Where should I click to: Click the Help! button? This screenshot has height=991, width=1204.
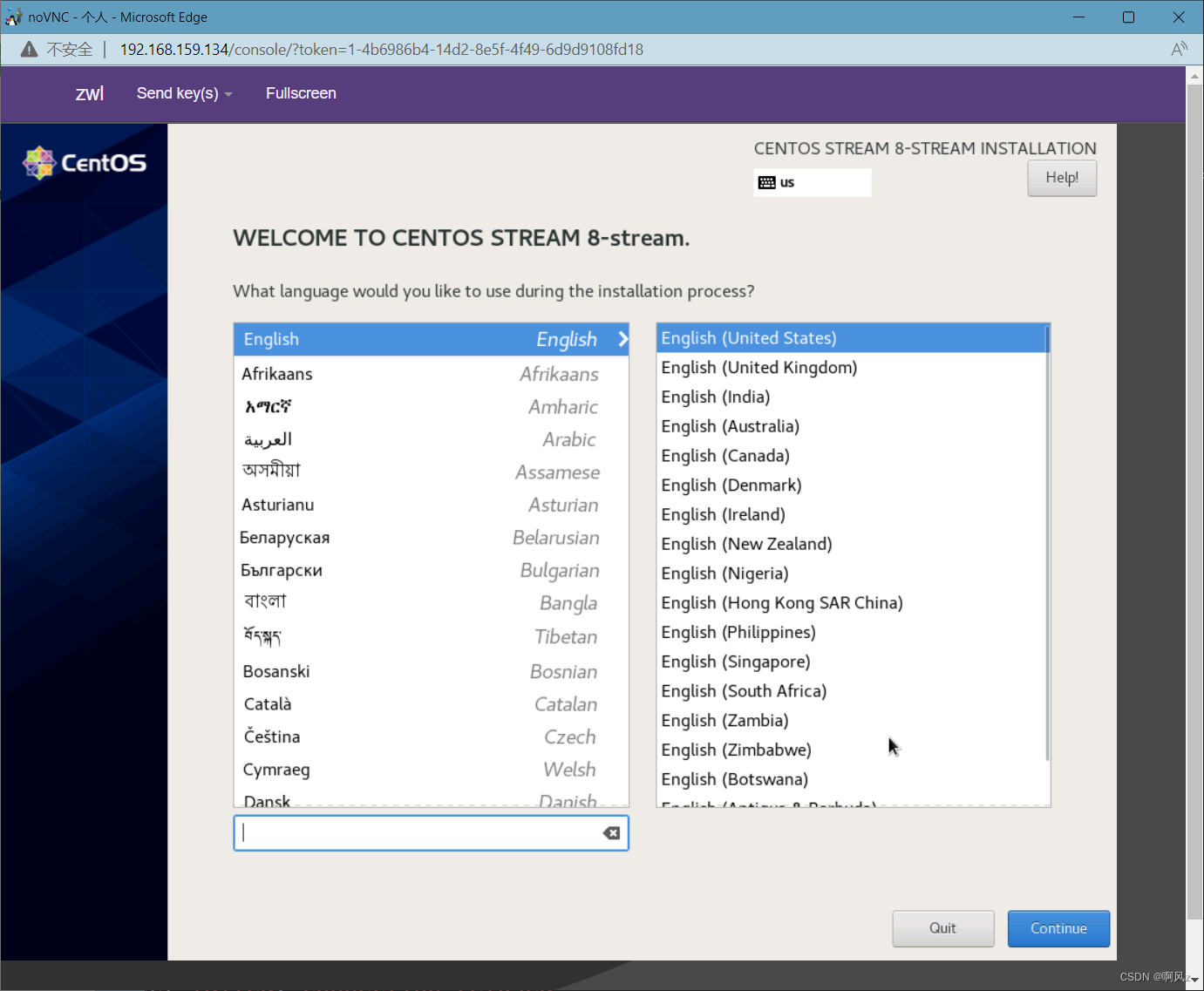1062,178
